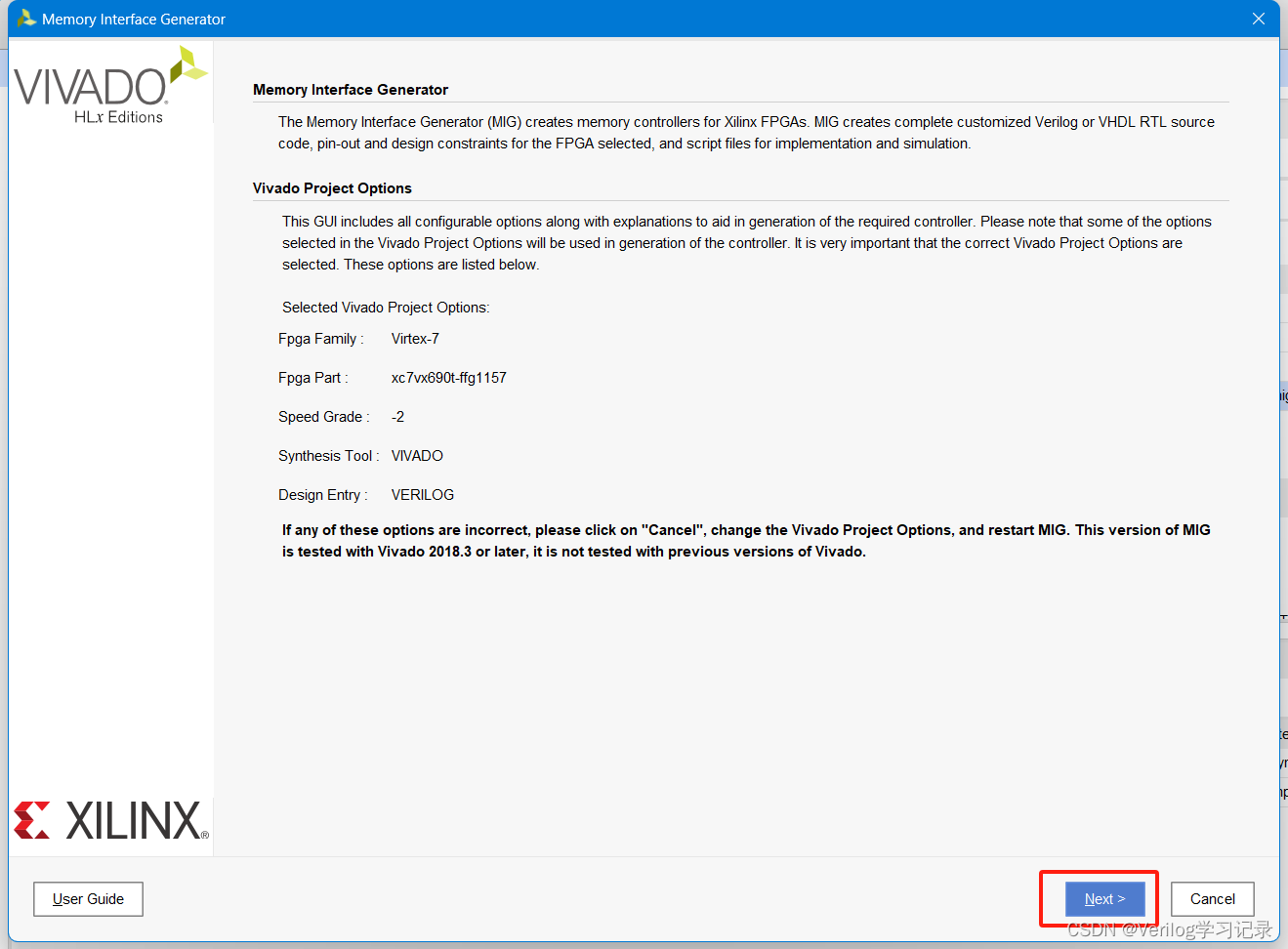Click the VIVADO synthesis tool value
This screenshot has height=949, width=1288.
tap(417, 456)
